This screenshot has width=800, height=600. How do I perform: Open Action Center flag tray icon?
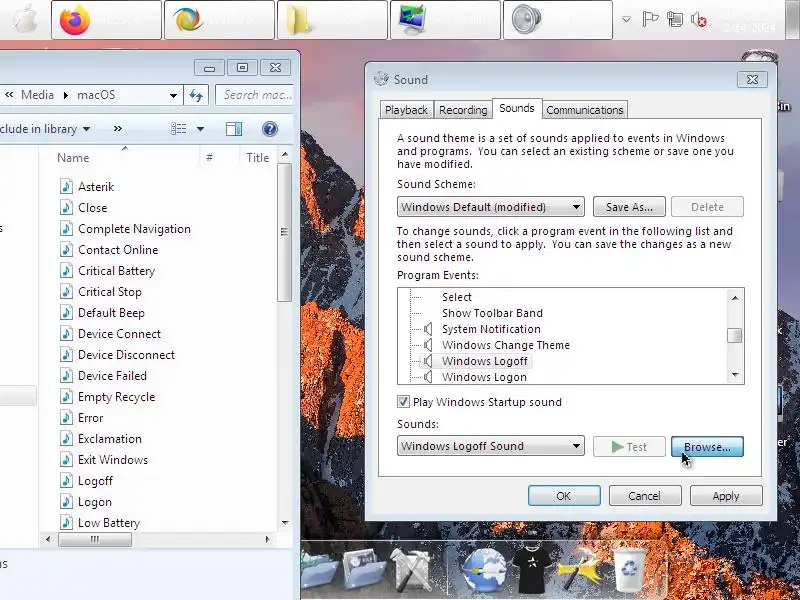[650, 19]
